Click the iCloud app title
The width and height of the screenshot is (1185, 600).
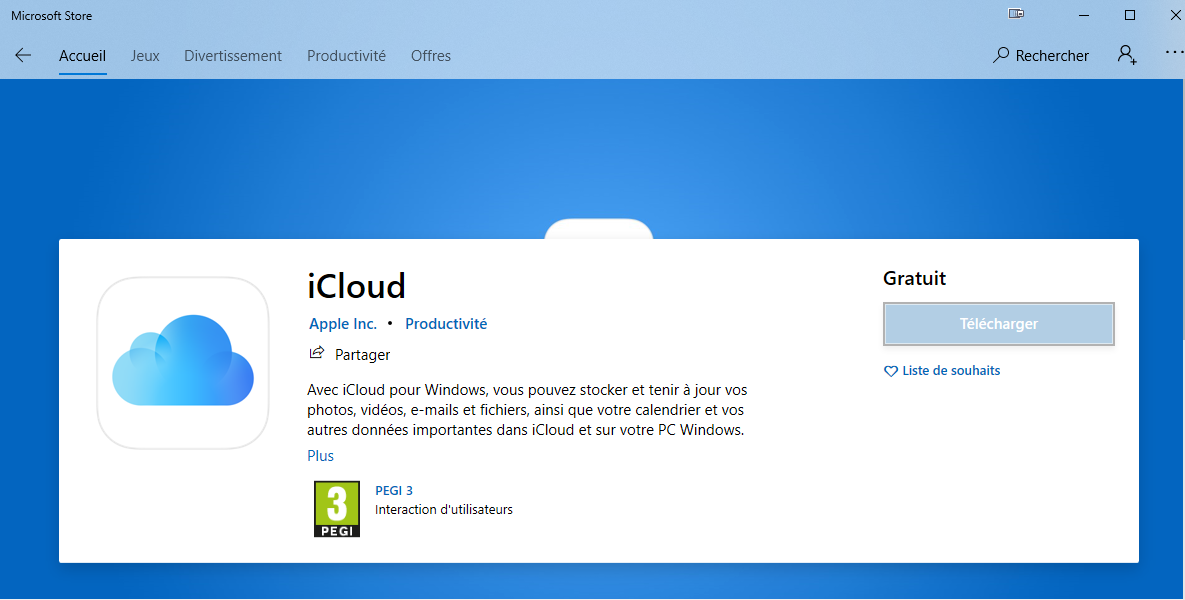(x=357, y=286)
